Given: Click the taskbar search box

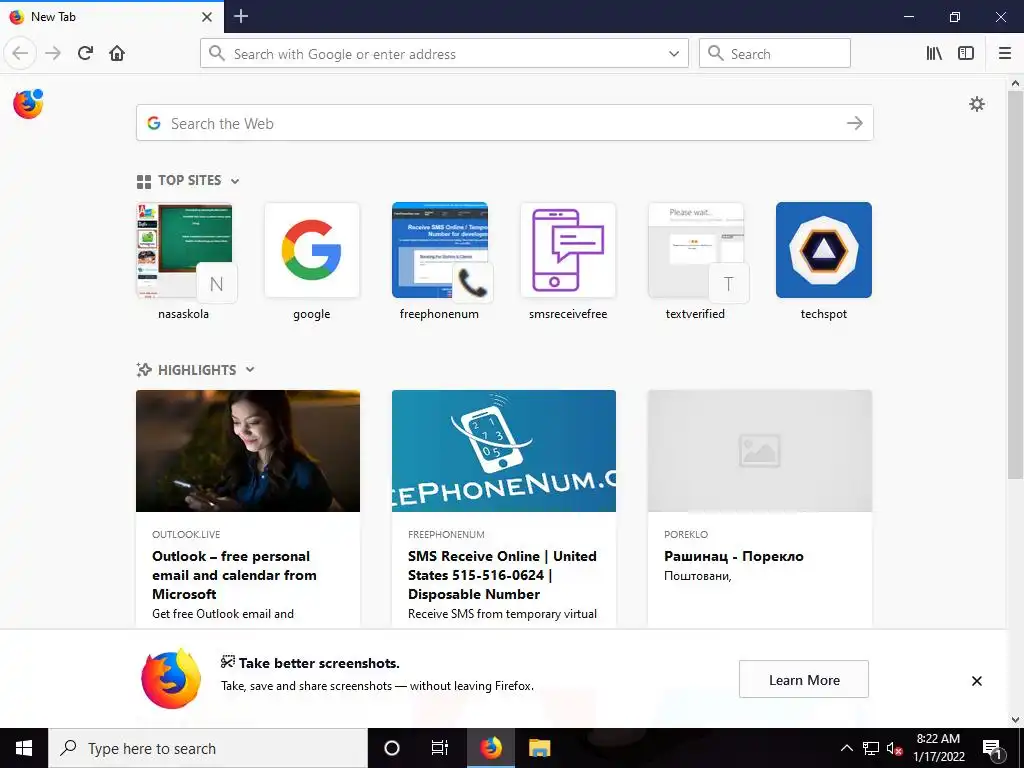Looking at the screenshot, I should 208,748.
